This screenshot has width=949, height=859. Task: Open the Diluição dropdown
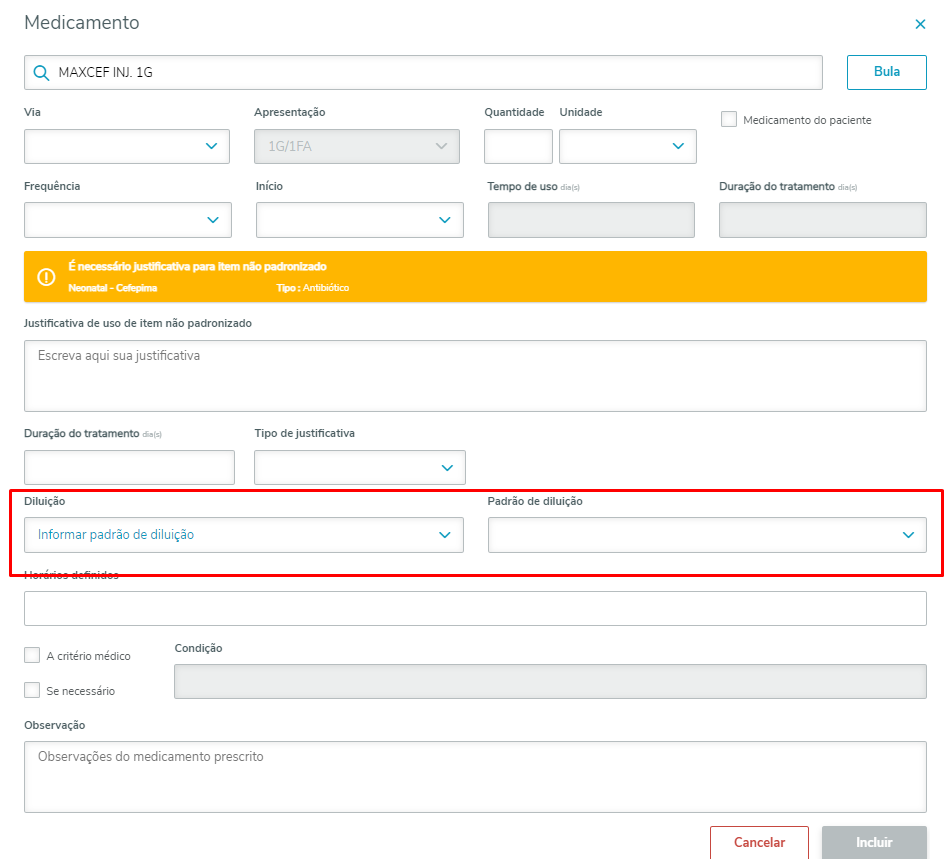click(x=244, y=535)
